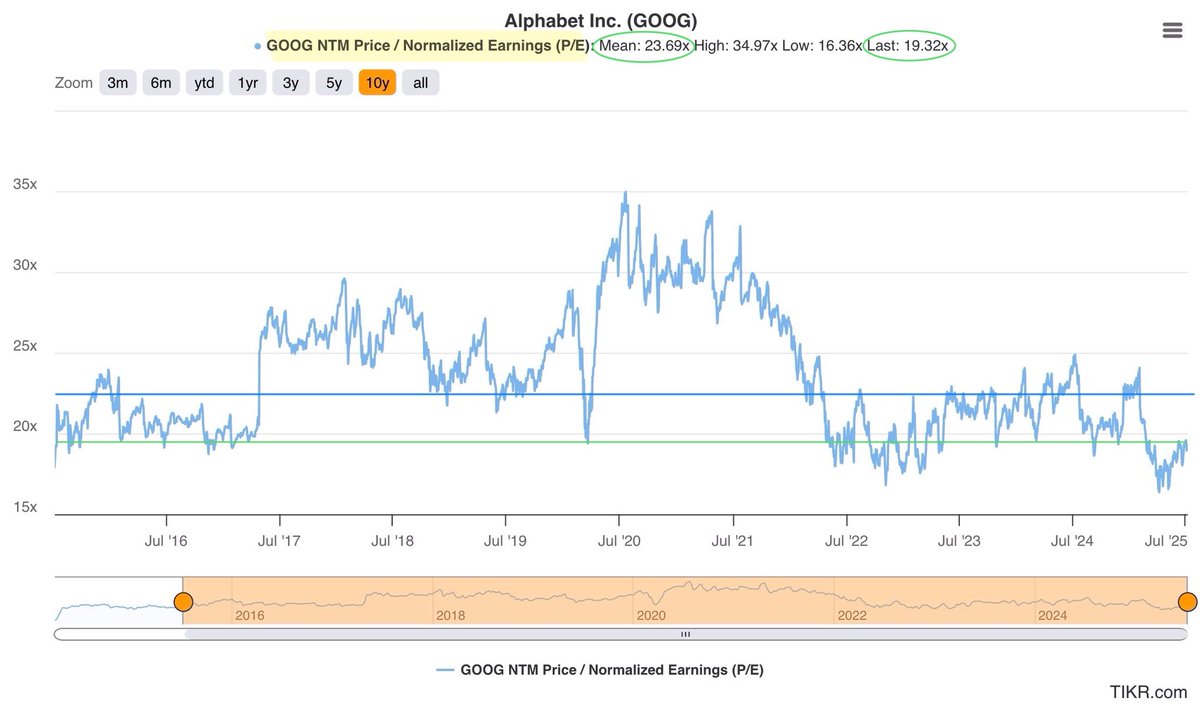Switch zoom to 3y

tap(291, 83)
